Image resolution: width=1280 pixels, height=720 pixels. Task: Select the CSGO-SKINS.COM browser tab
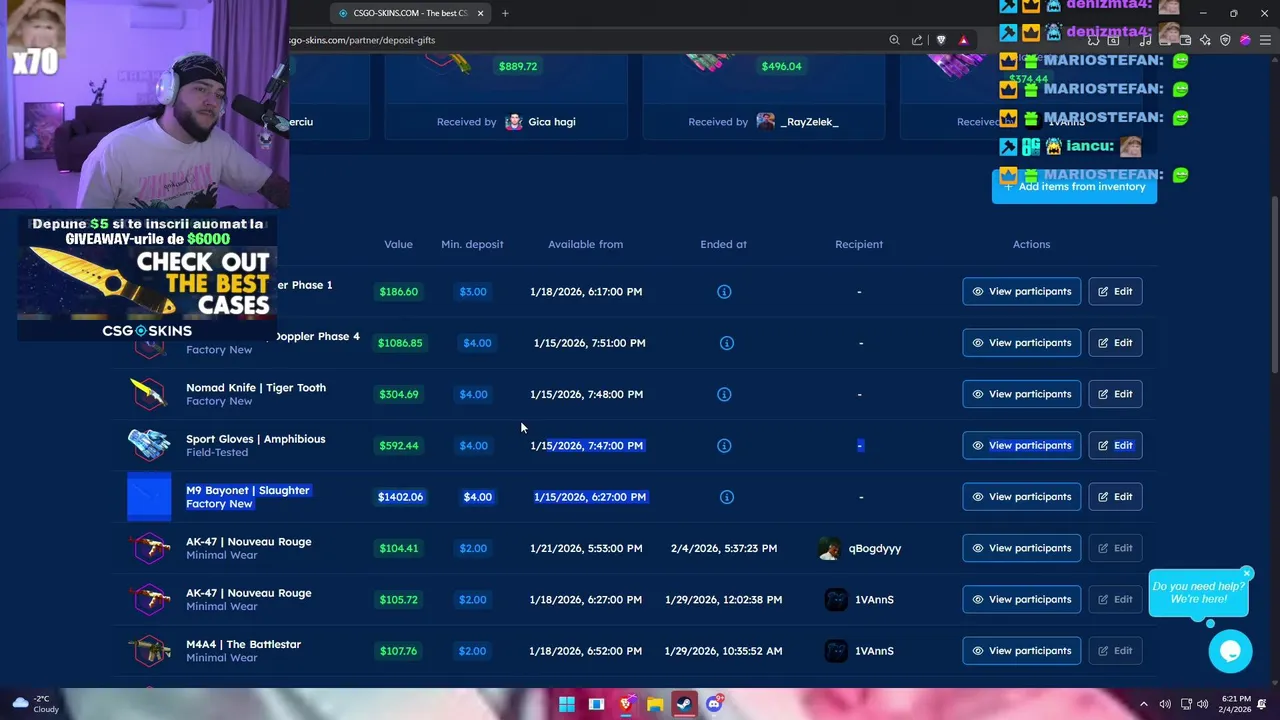[x=410, y=13]
